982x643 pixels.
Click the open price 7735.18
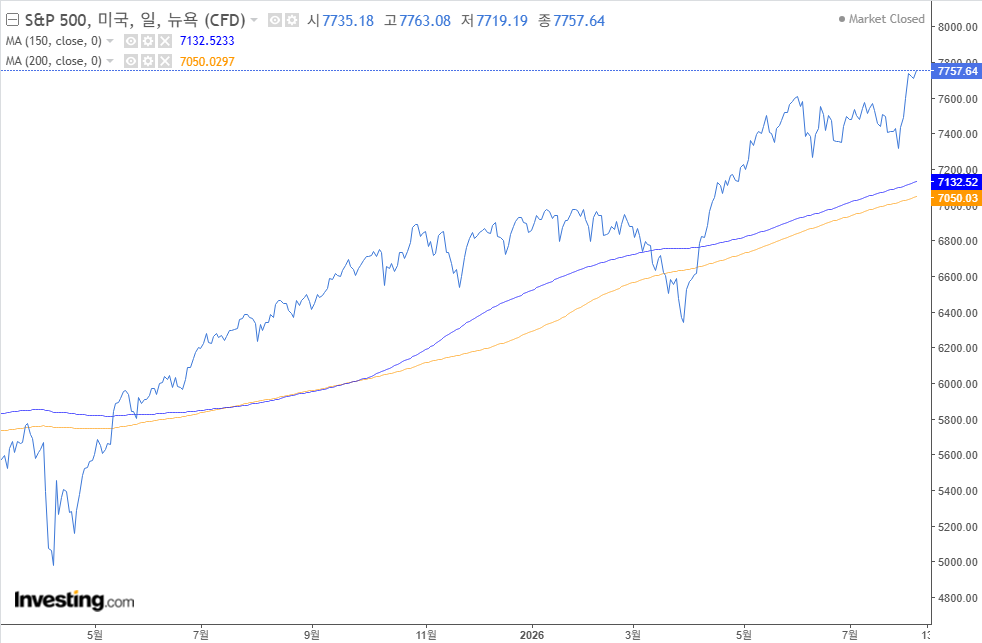(348, 21)
